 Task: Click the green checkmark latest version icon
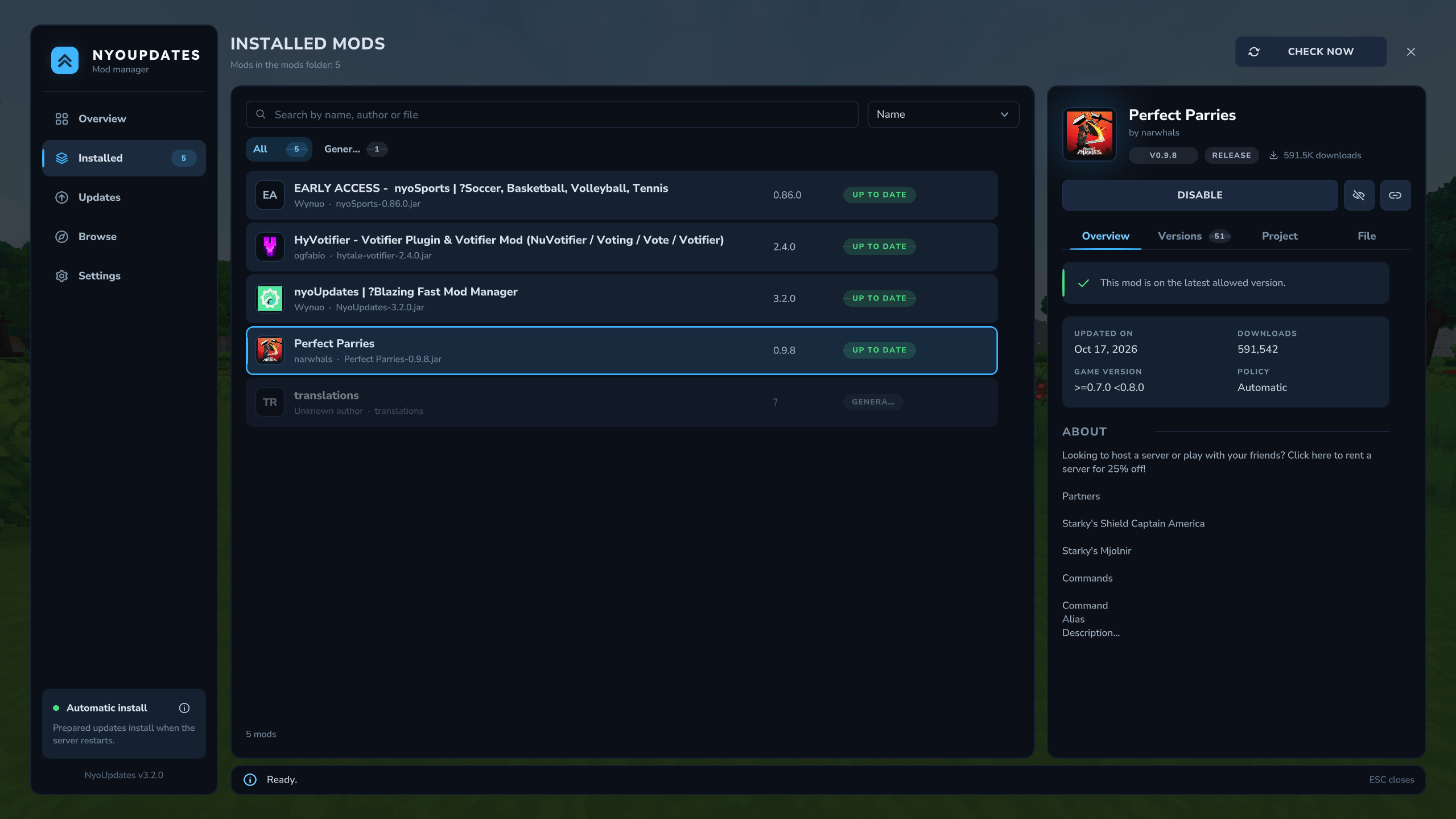tap(1083, 283)
